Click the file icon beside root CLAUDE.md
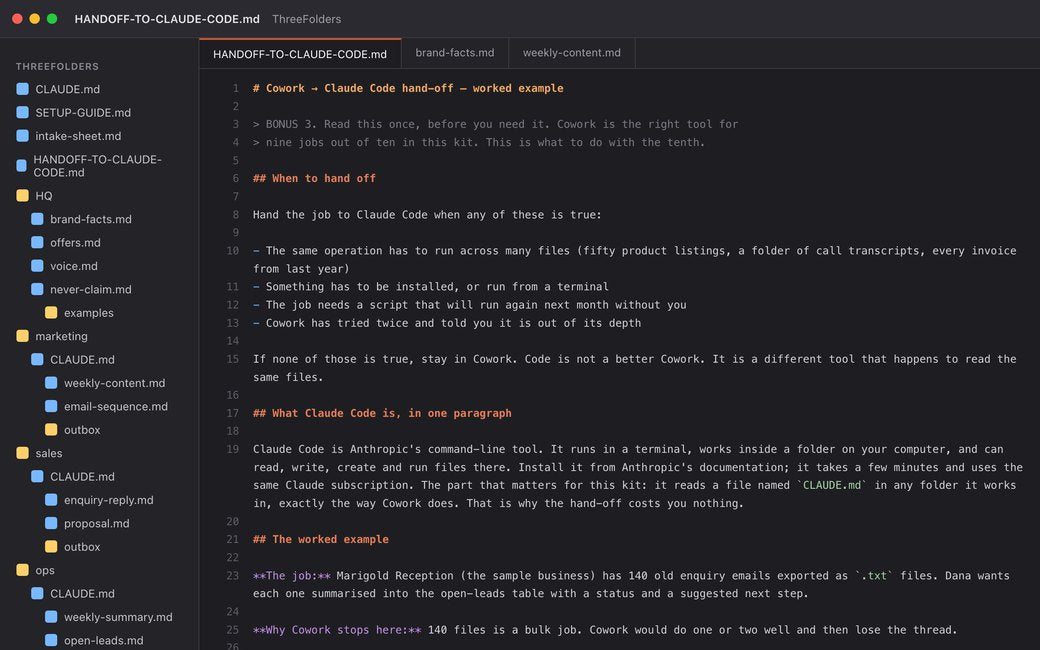The width and height of the screenshot is (1040, 650). [x=23, y=89]
